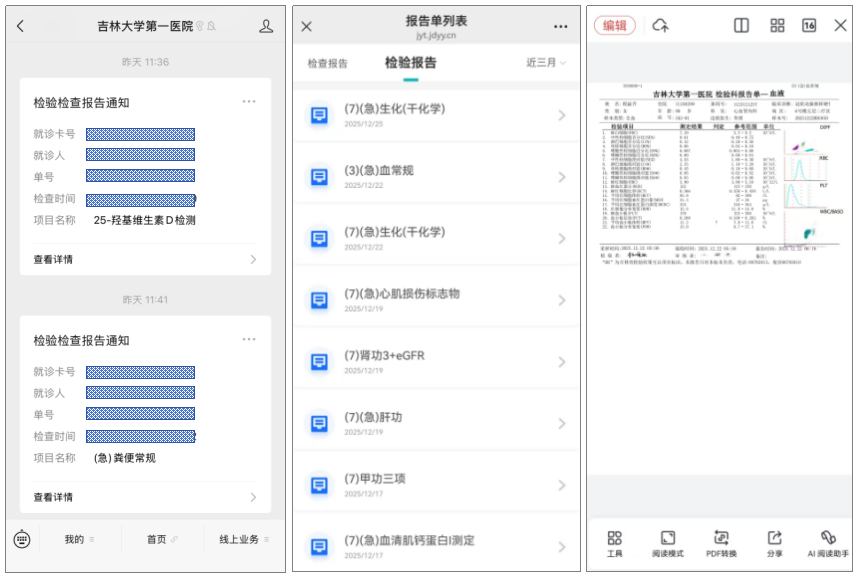Launch AI 阅读助手 assistant
Viewport: 860px width, 578px height.
(828, 543)
